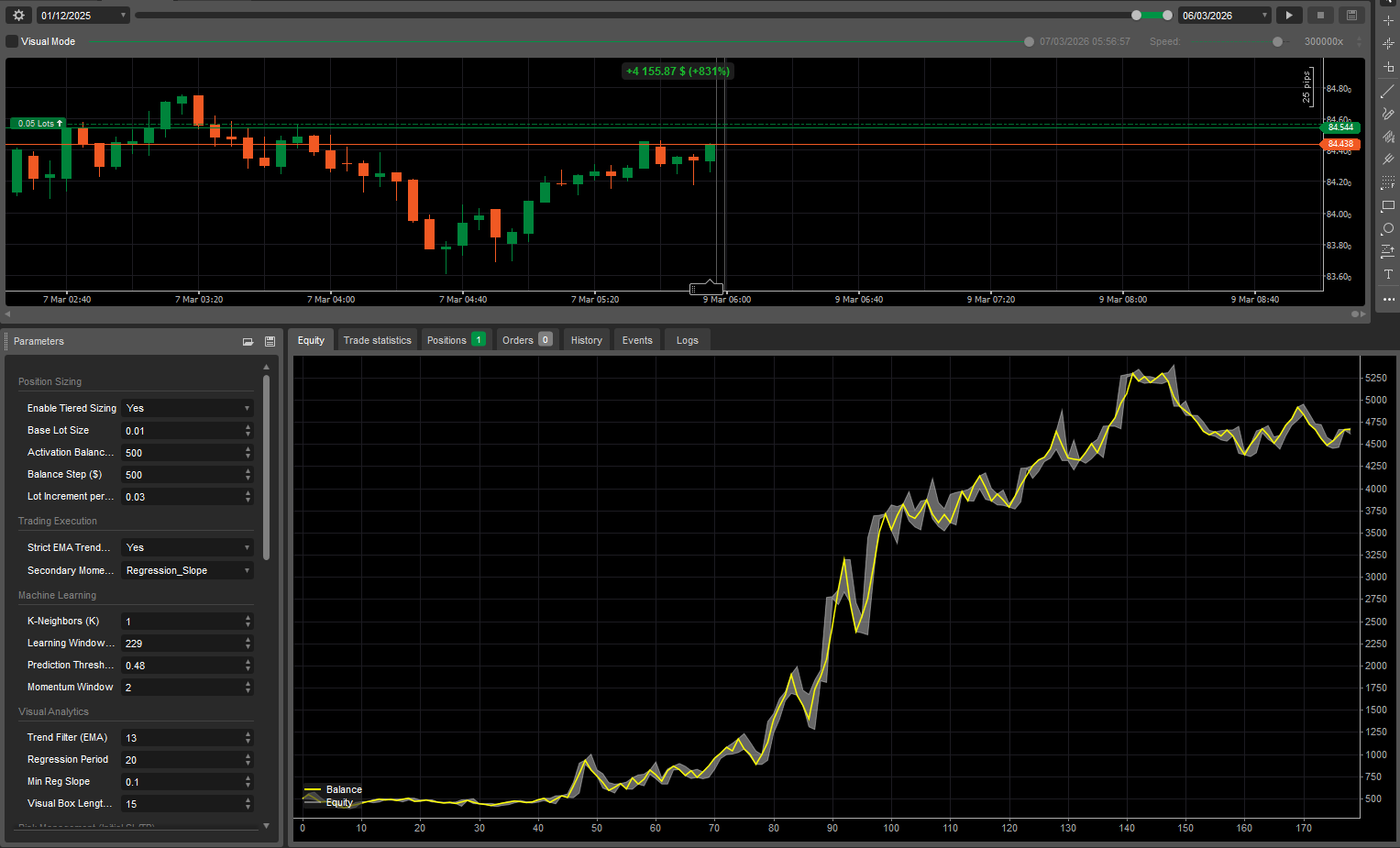The height and width of the screenshot is (848, 1400).
Task: Save parameters using the floppy disk icon
Action: (270, 341)
